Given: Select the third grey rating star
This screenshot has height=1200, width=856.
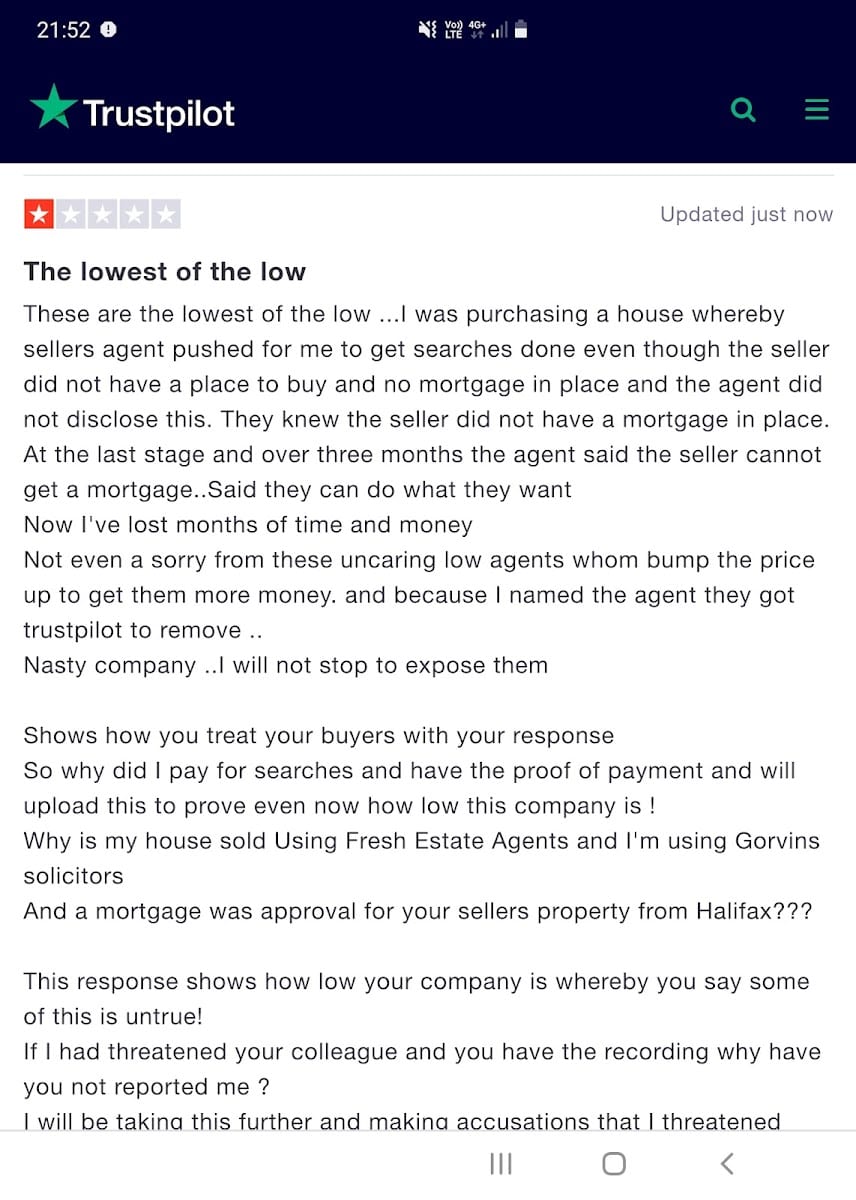Looking at the screenshot, I should 102,214.
